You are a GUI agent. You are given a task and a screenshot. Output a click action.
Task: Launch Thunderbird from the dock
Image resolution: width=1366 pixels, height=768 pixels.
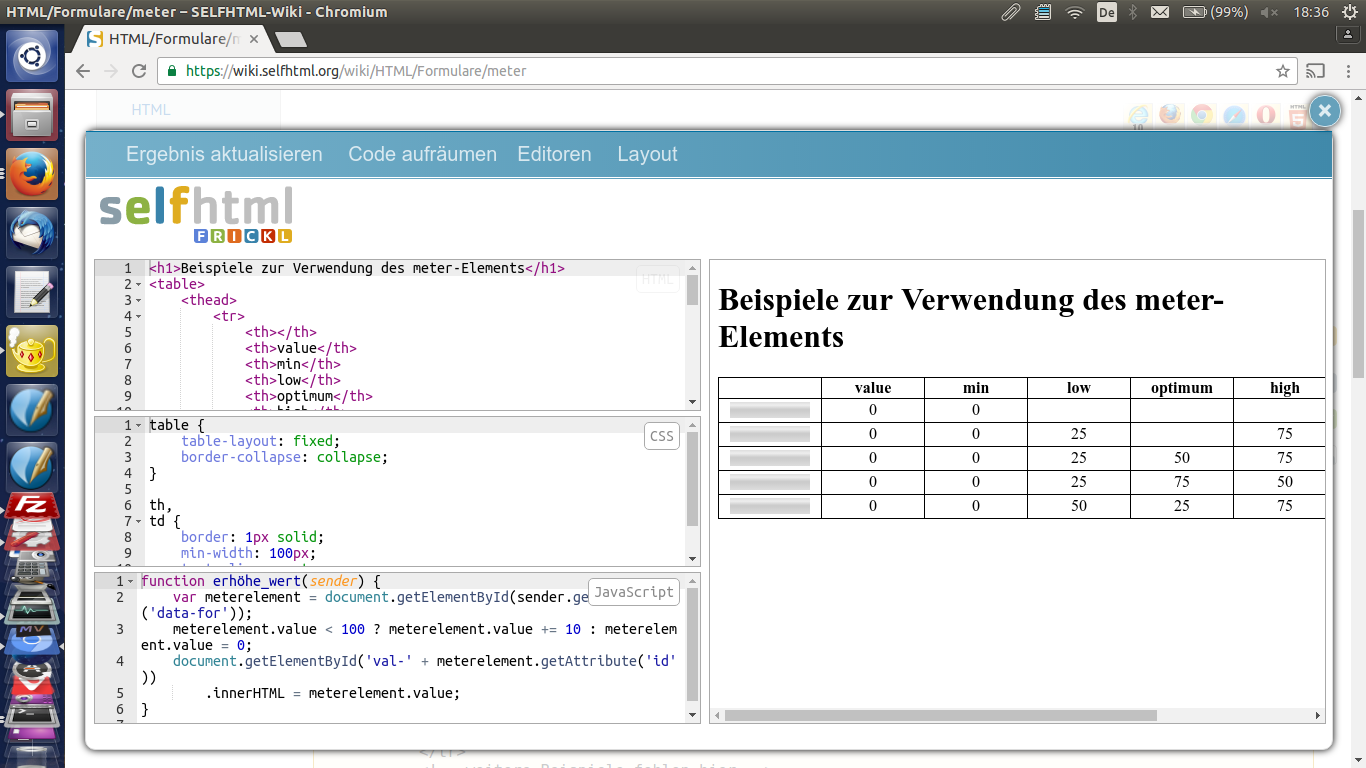pyautogui.click(x=33, y=234)
